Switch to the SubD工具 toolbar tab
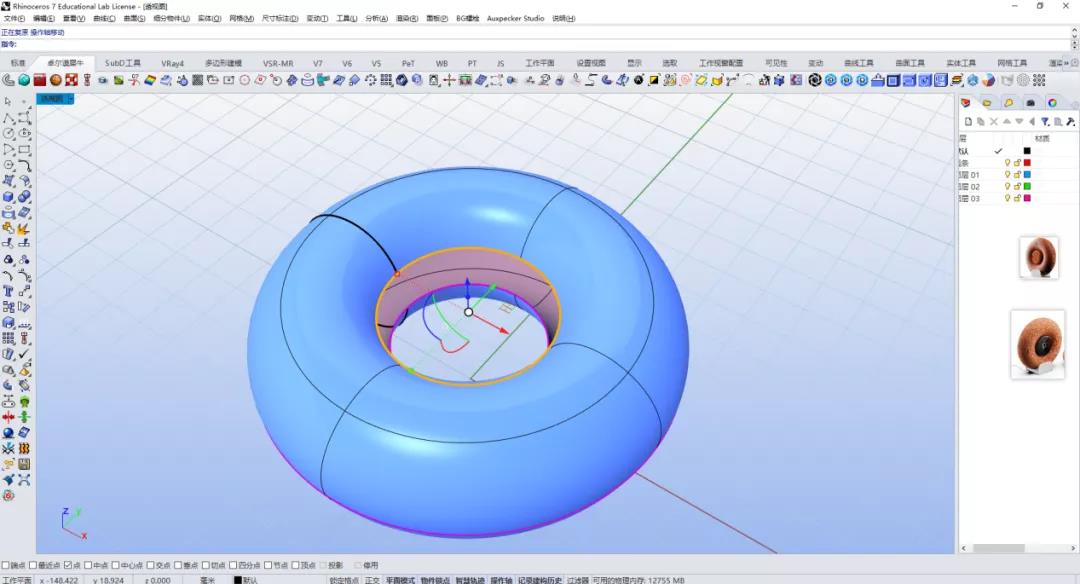The image size is (1080, 584). [123, 63]
